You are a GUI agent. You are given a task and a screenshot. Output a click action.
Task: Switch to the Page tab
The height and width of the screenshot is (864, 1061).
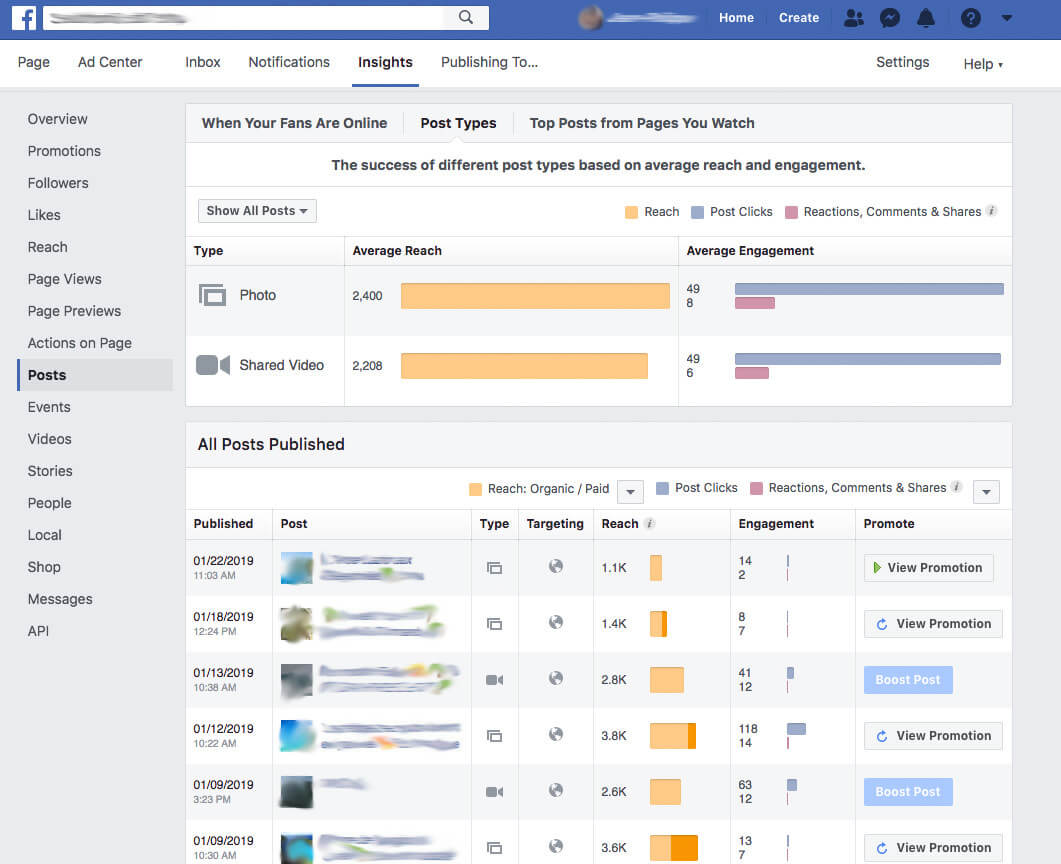point(34,62)
